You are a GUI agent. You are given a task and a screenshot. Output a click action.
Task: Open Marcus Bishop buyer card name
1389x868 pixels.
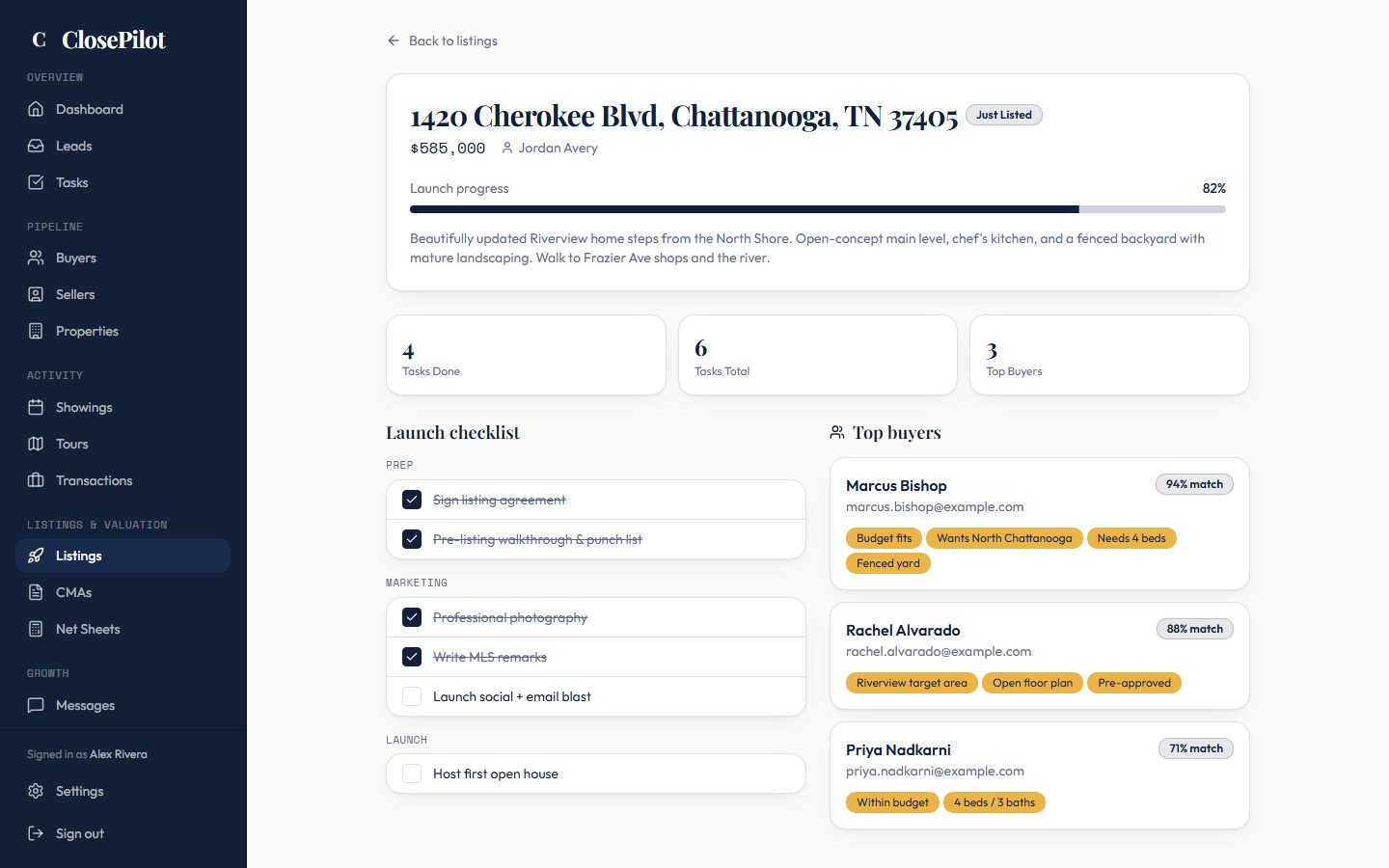(896, 485)
